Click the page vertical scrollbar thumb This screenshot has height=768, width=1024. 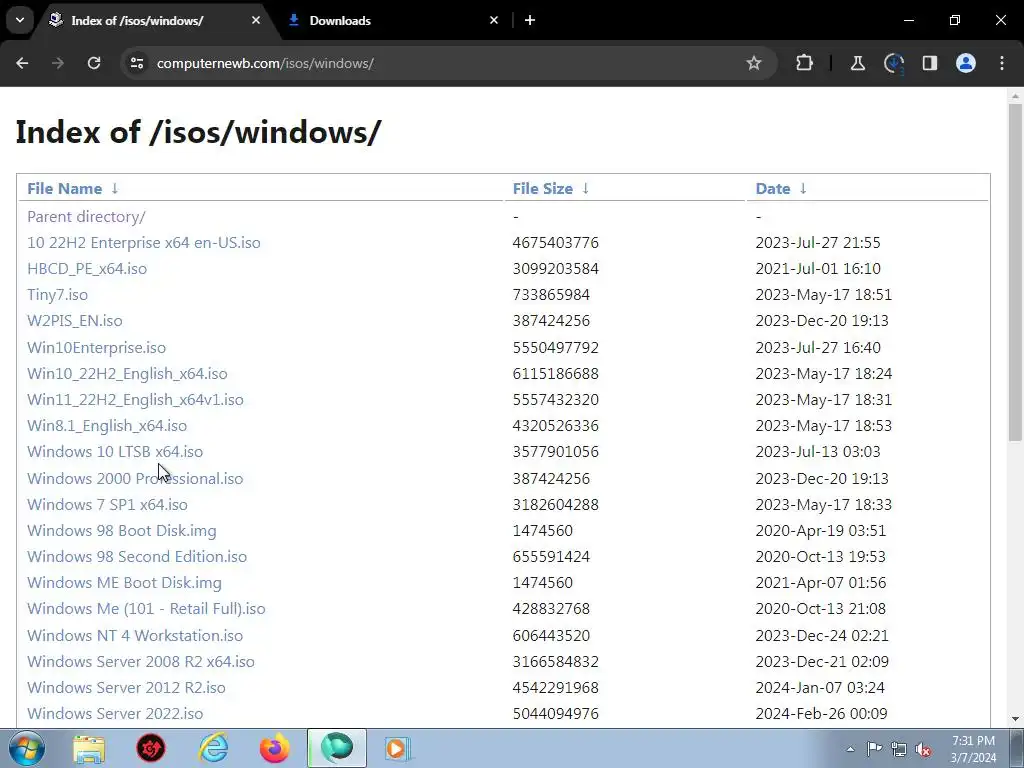[x=1015, y=272]
